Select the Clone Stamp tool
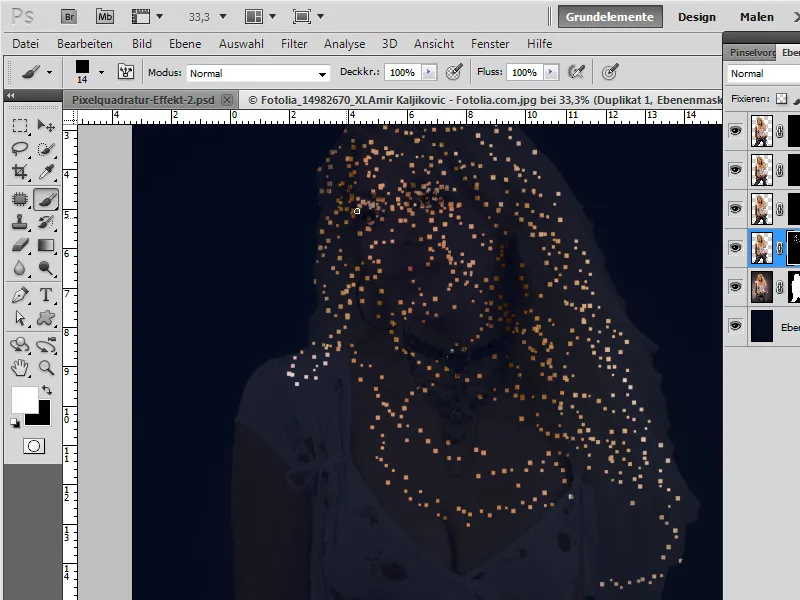 click(20, 222)
